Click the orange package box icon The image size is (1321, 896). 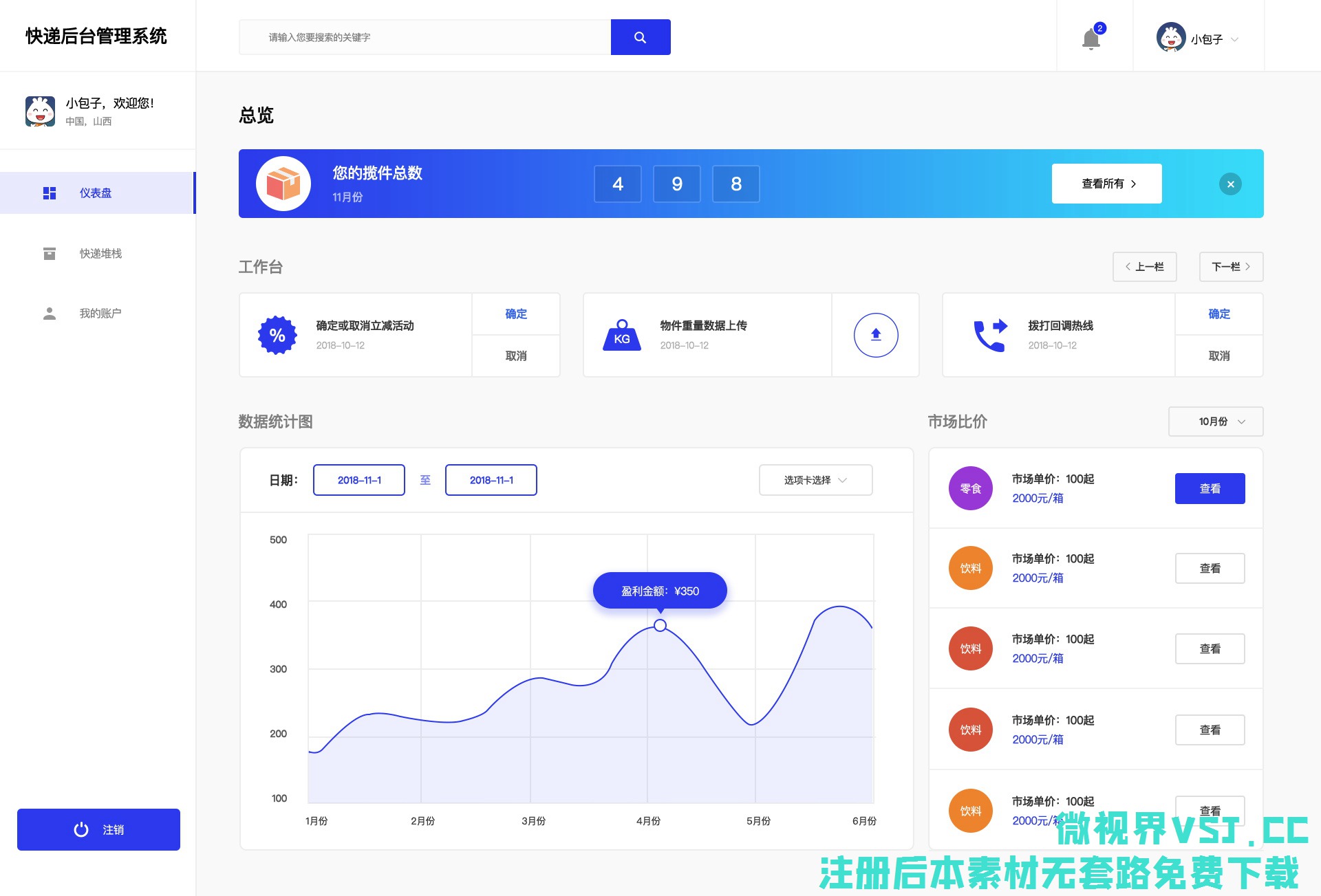[283, 184]
